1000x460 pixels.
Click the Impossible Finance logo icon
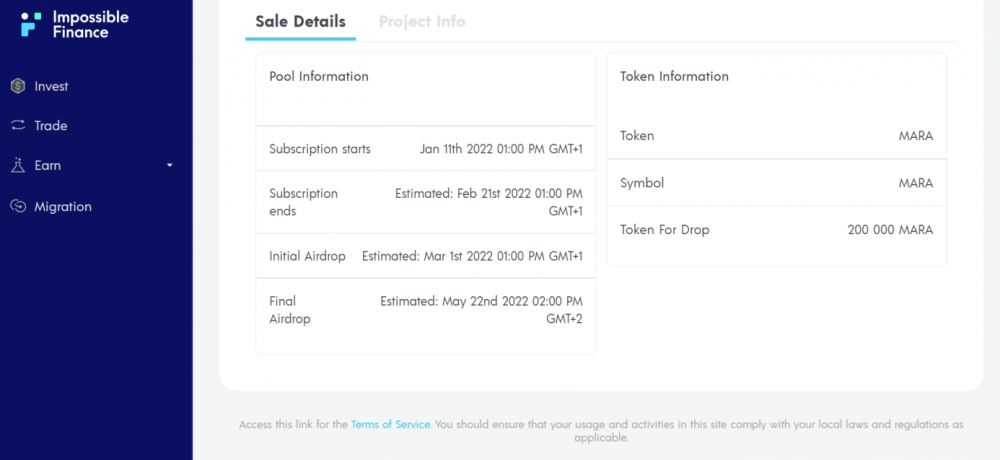31,24
